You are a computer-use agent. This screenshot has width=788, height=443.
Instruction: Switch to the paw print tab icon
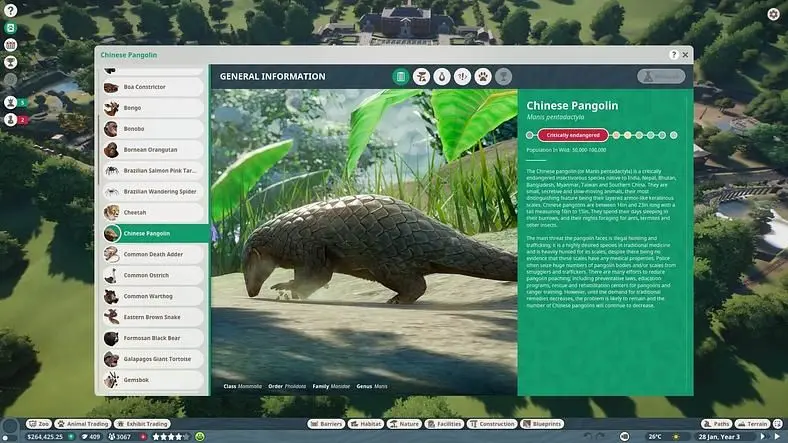(x=483, y=76)
